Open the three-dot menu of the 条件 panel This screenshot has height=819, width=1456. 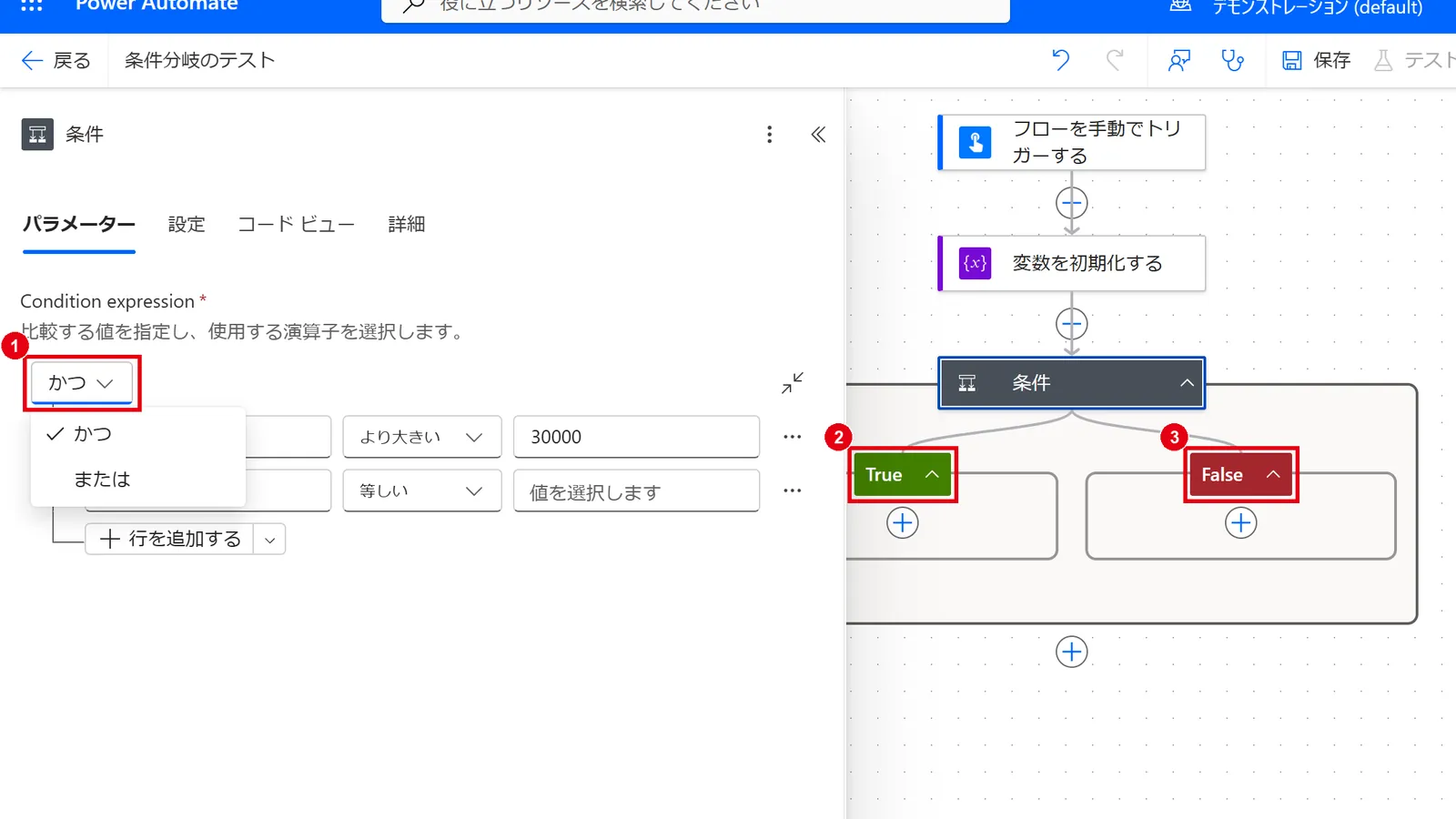pyautogui.click(x=770, y=135)
